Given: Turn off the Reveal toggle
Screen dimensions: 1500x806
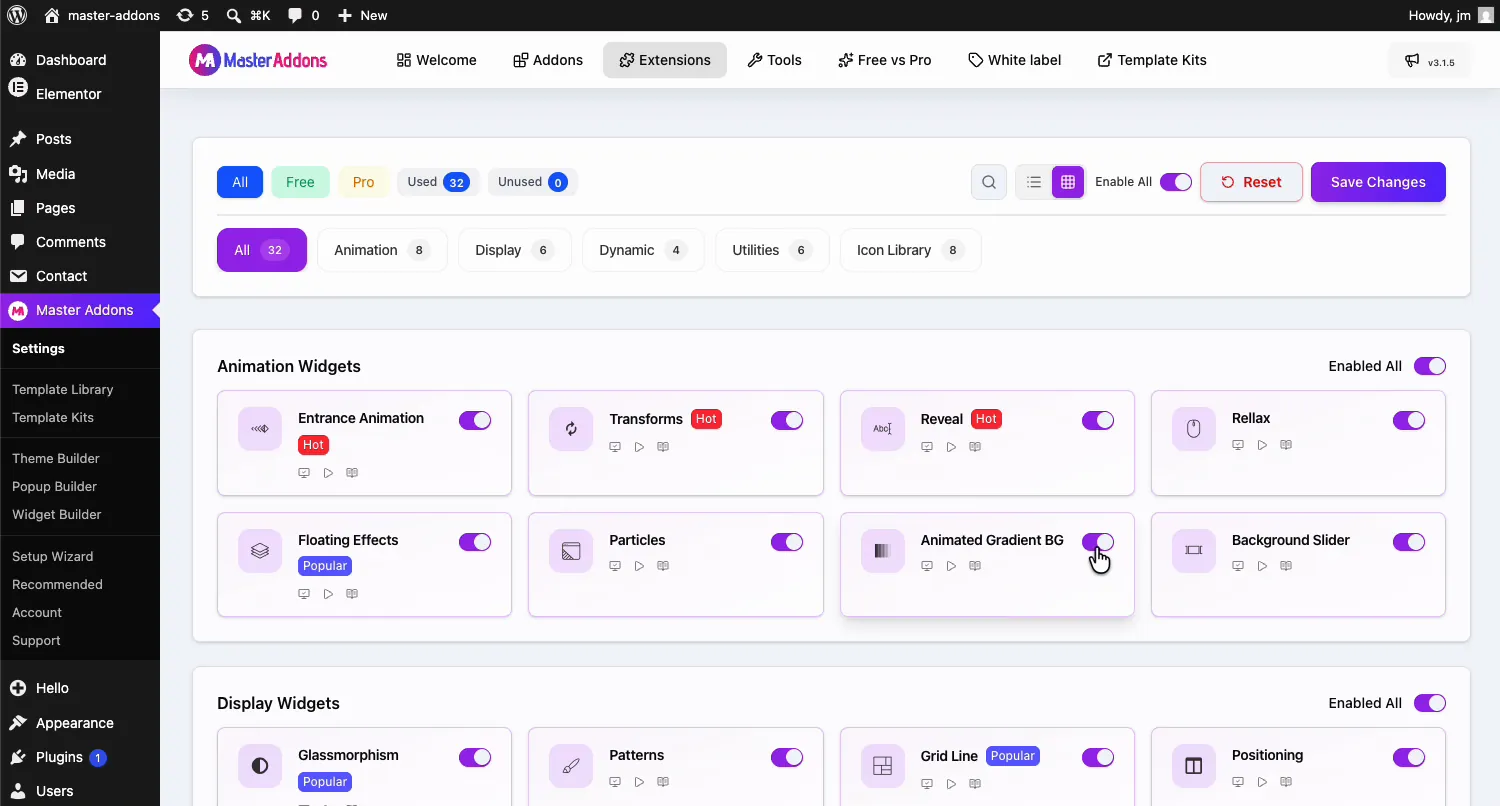Looking at the screenshot, I should (x=1098, y=420).
